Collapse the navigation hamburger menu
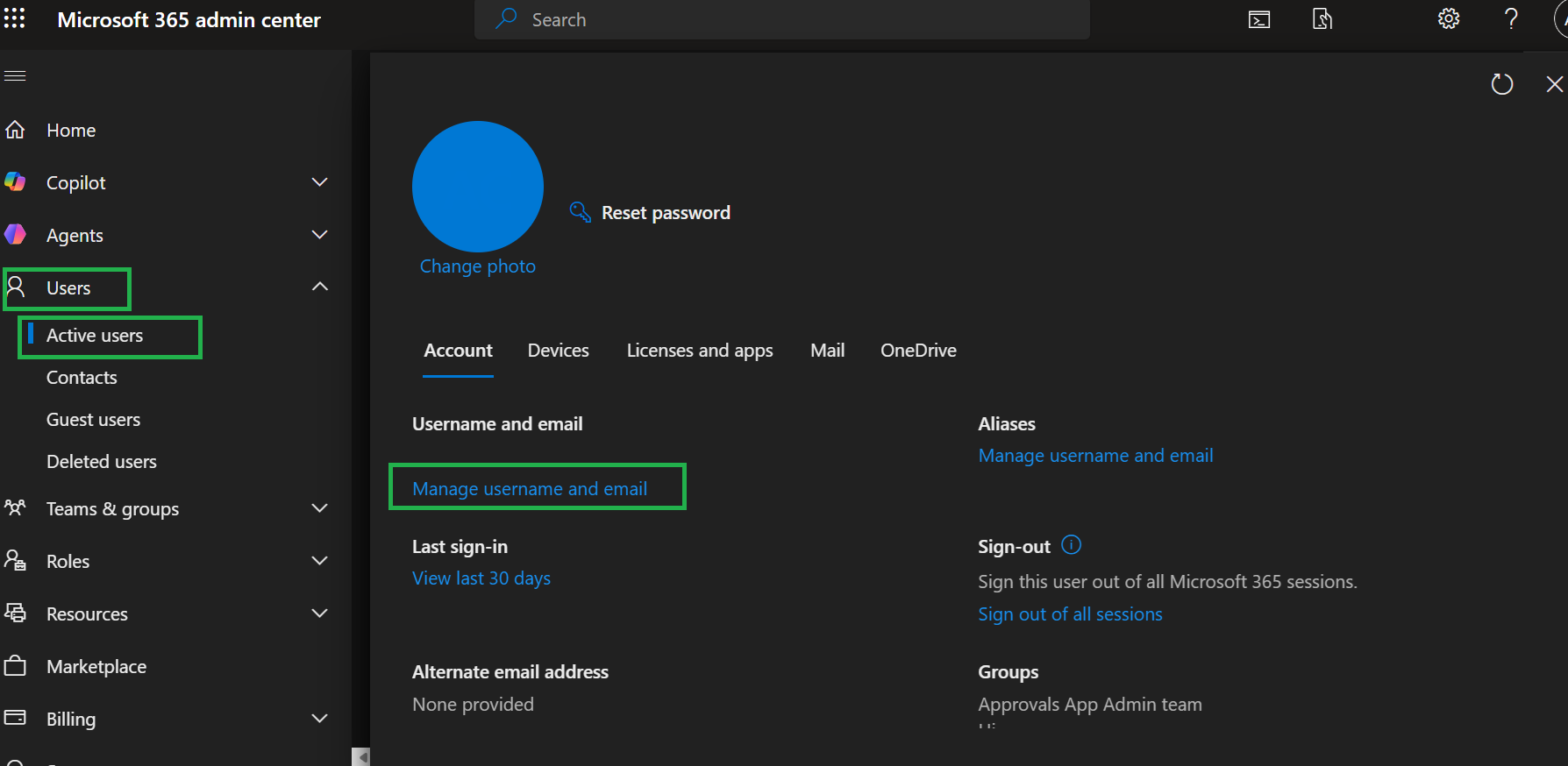This screenshot has height=766, width=1568. point(15,76)
